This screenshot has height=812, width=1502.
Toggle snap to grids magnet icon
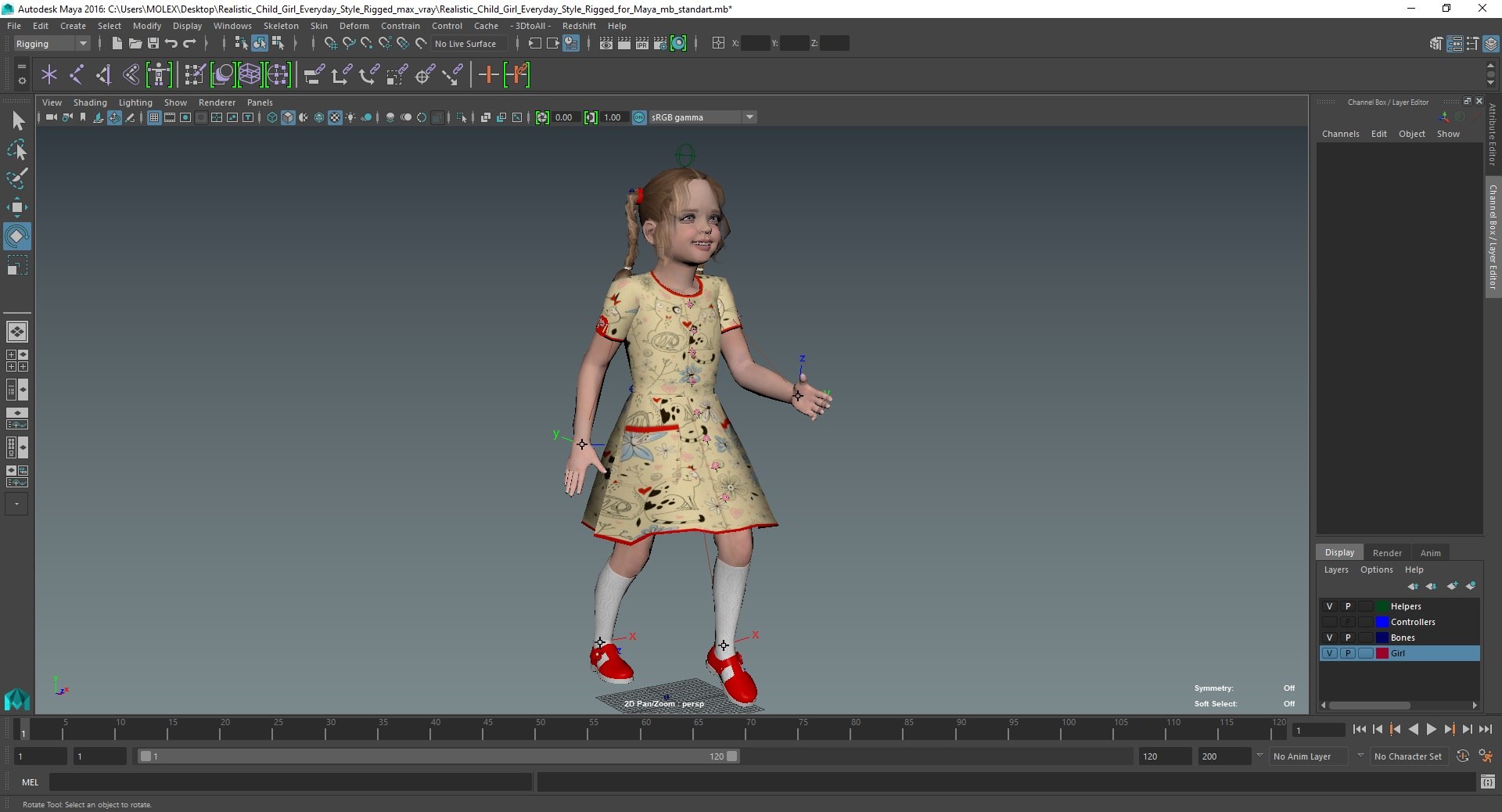pos(330,44)
